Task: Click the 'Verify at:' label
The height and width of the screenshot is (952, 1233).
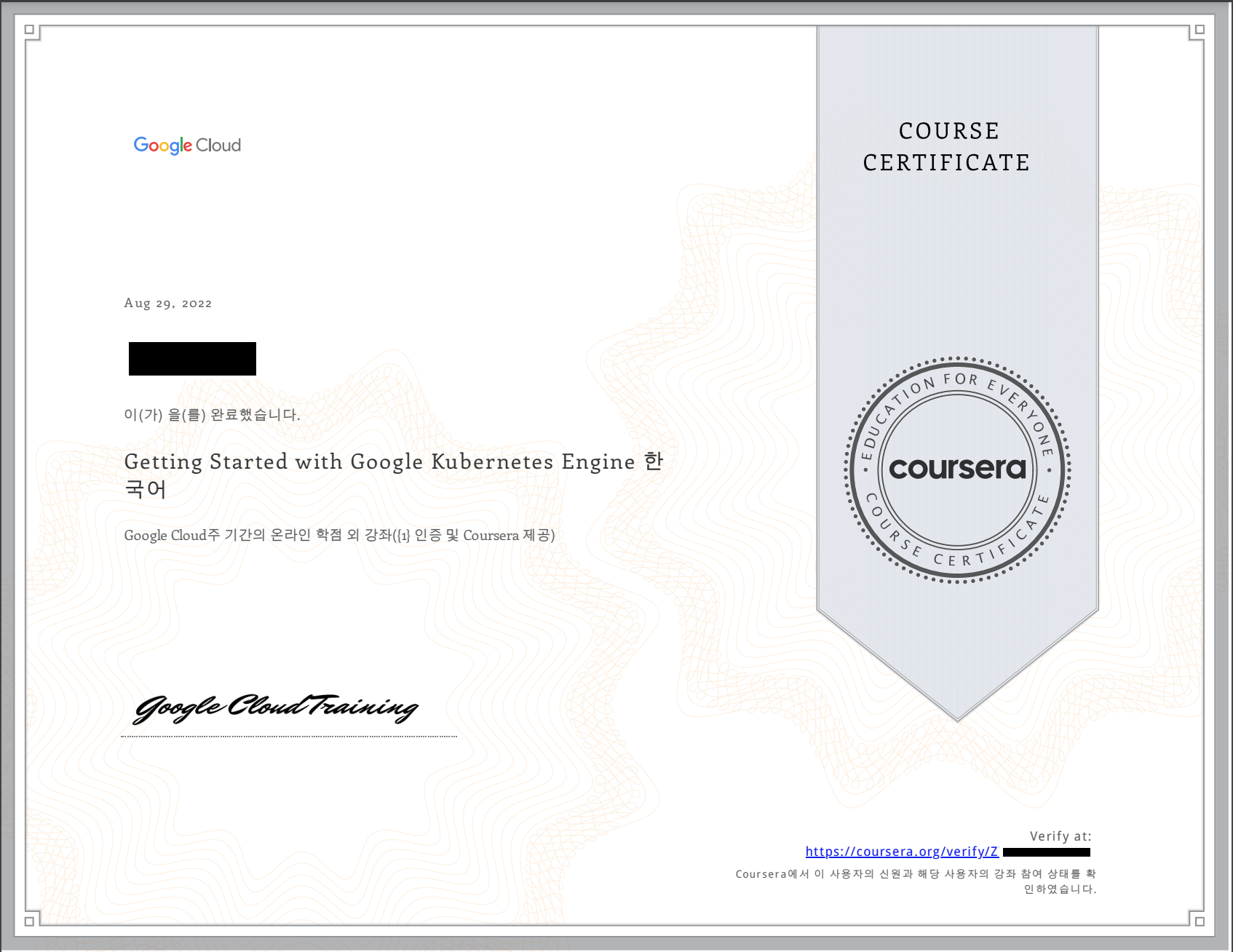Action: [1060, 836]
